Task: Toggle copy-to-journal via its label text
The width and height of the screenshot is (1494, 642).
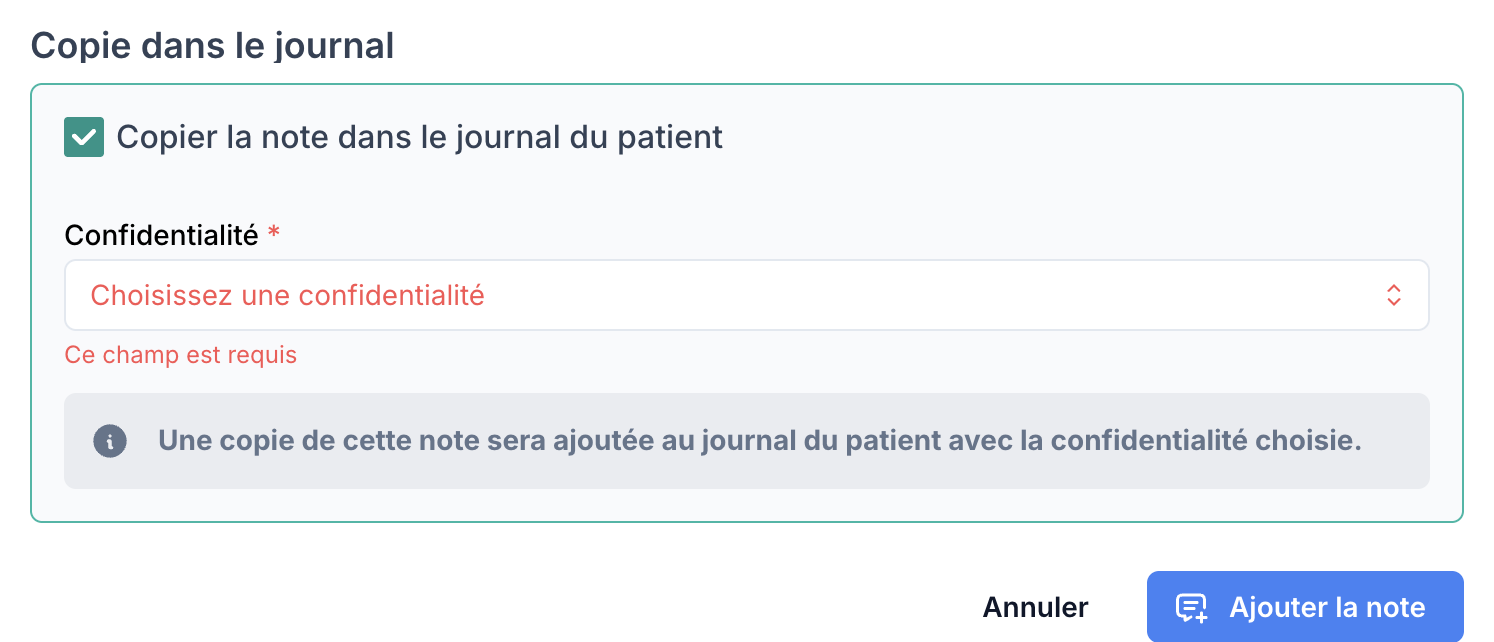Action: tap(419, 137)
